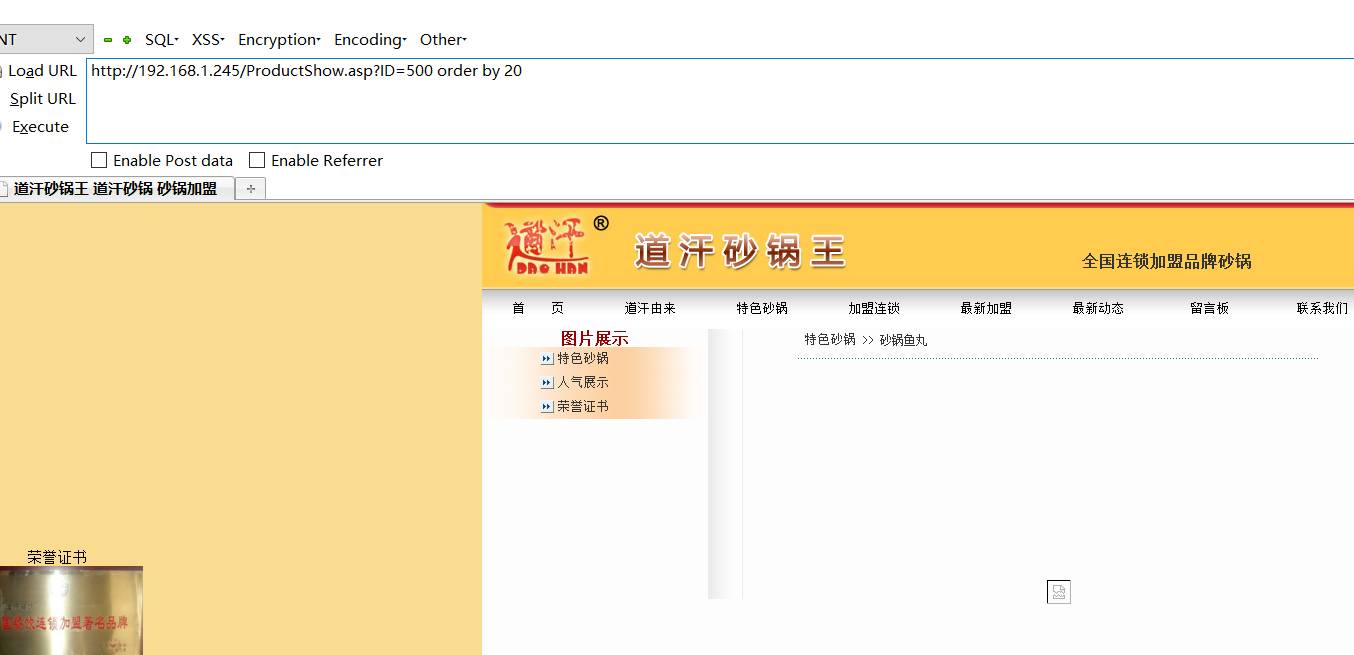1354x655 pixels.
Task: Click the broken image placeholder icon
Action: point(1059,592)
